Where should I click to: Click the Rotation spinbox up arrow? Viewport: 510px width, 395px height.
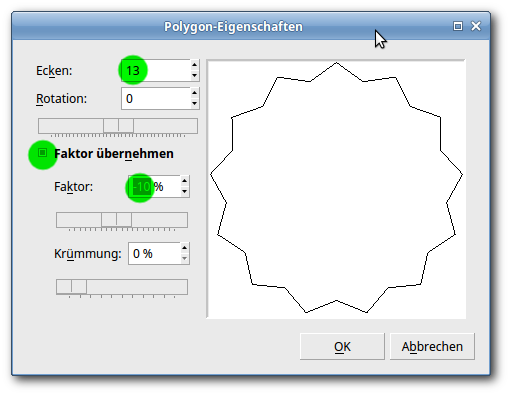pyautogui.click(x=195, y=93)
